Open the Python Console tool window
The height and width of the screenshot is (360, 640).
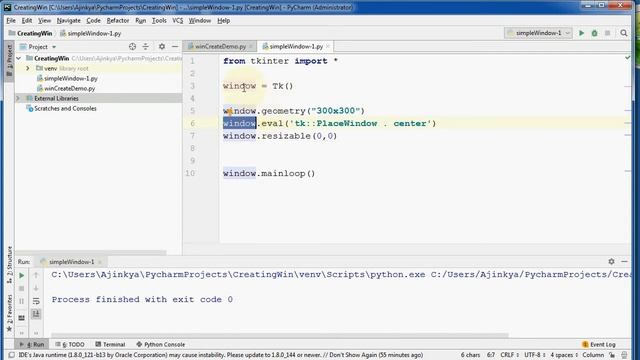coord(160,344)
